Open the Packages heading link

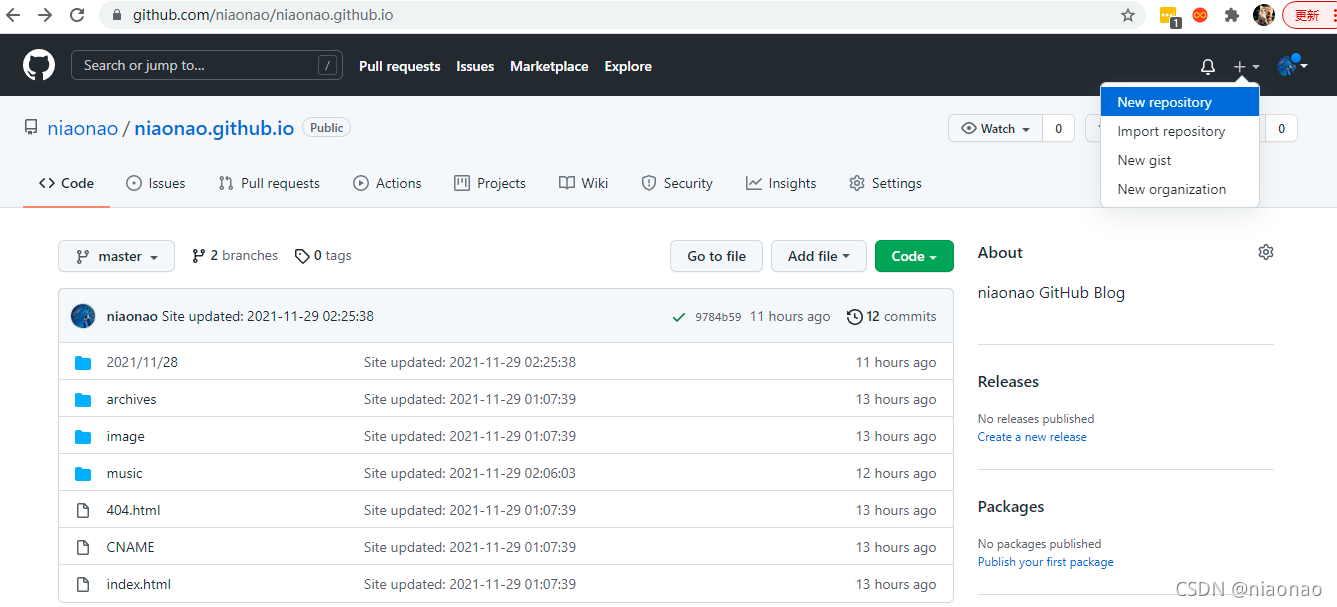pos(1011,507)
